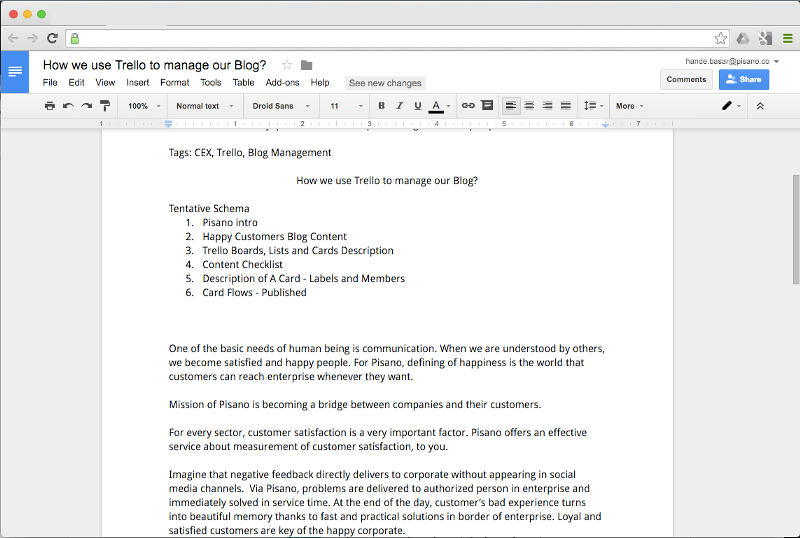Click the vertical scrollbar thumb

[796, 229]
